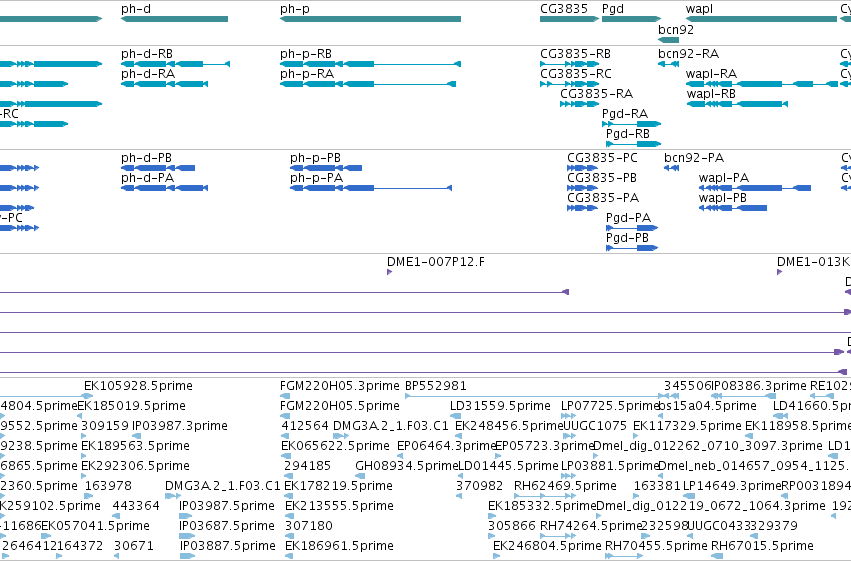Select transcript ph-d-RB feature
This screenshot has height=561, width=851.
[175, 64]
